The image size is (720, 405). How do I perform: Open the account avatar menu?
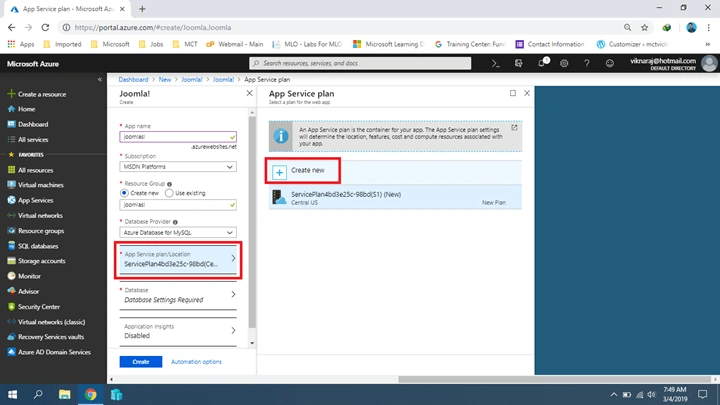[709, 64]
